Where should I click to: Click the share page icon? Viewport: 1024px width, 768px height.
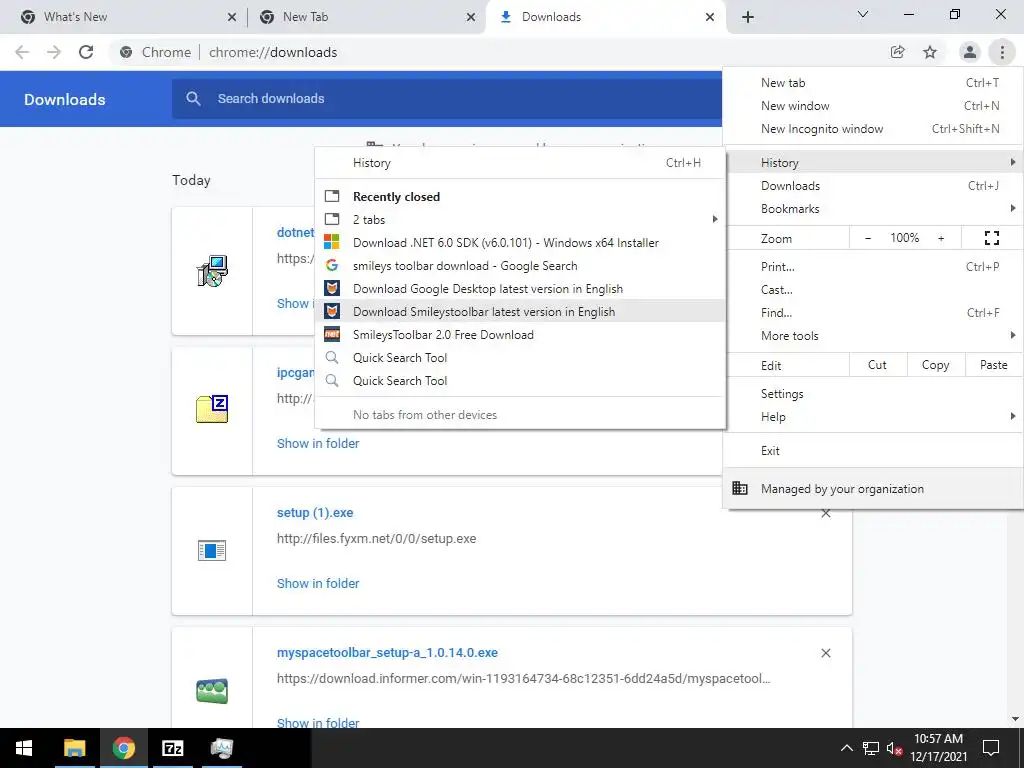898,52
